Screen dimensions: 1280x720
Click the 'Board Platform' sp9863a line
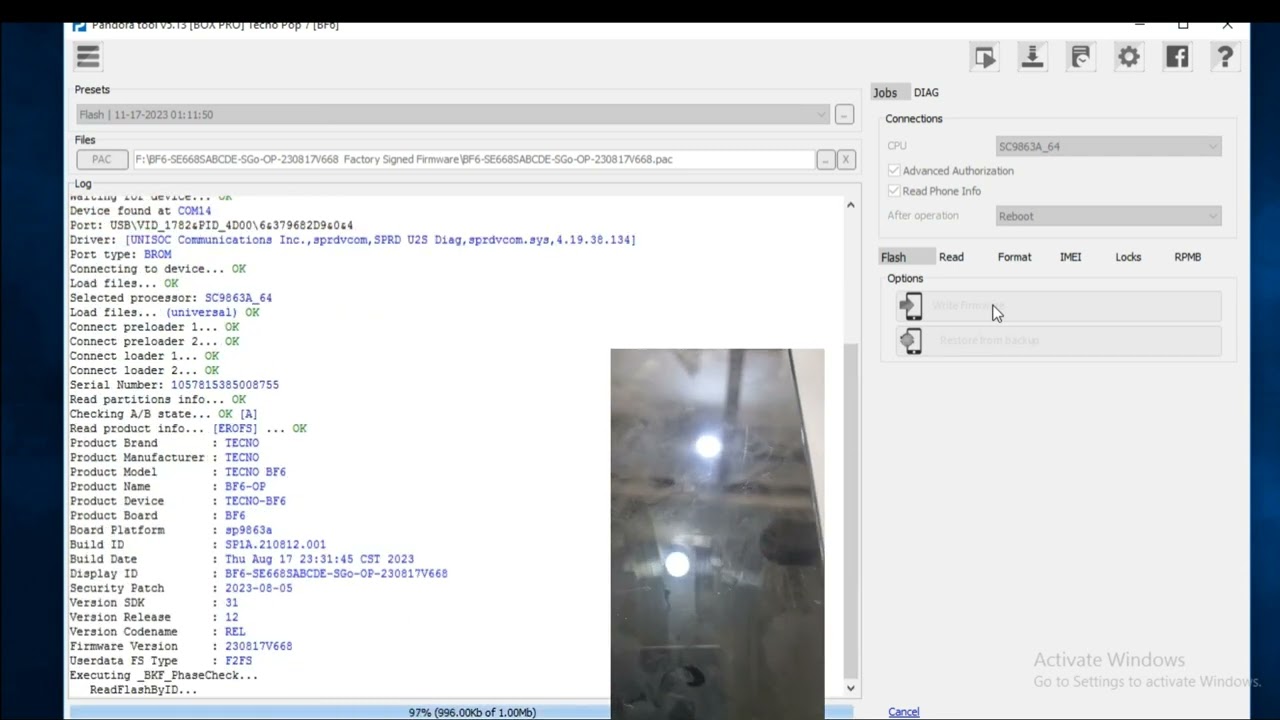click(170, 530)
